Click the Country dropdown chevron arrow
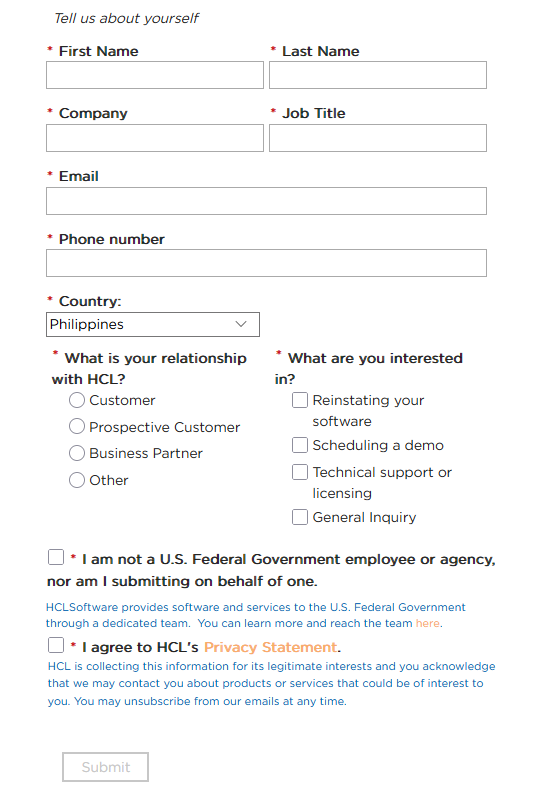Viewport: 538px width, 800px height. [241, 324]
